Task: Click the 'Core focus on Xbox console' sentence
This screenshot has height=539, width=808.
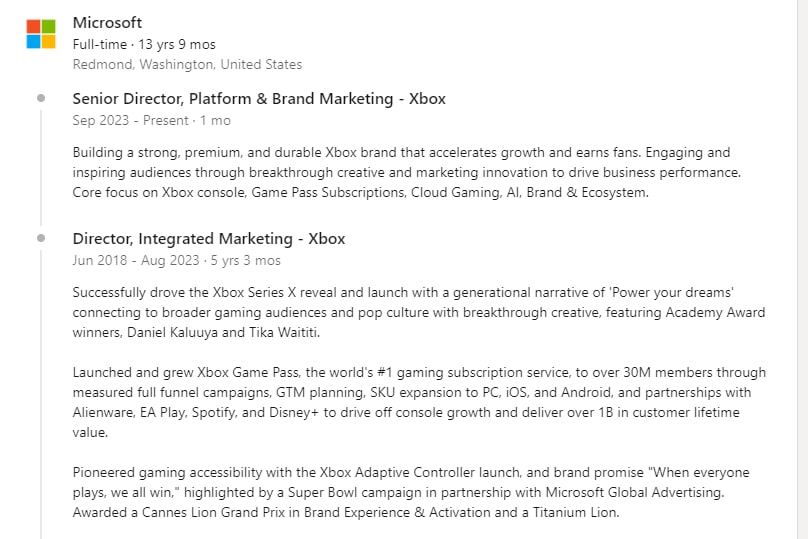Action: click(x=360, y=192)
